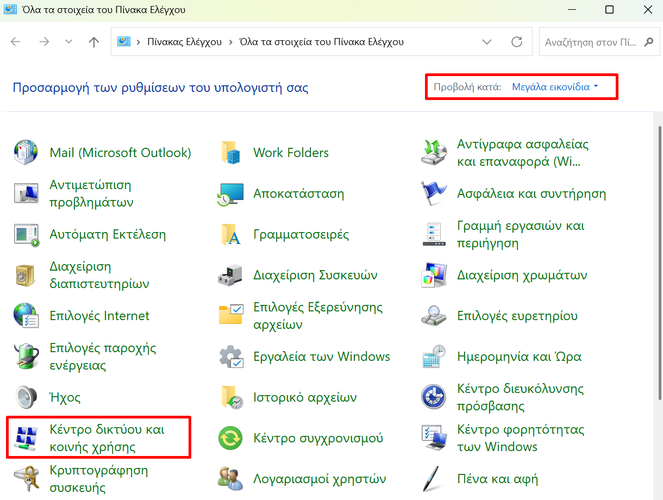Click the Color Management (Διαχείριση χρωμάτων) icon
This screenshot has width=663, height=500.
coord(434,275)
